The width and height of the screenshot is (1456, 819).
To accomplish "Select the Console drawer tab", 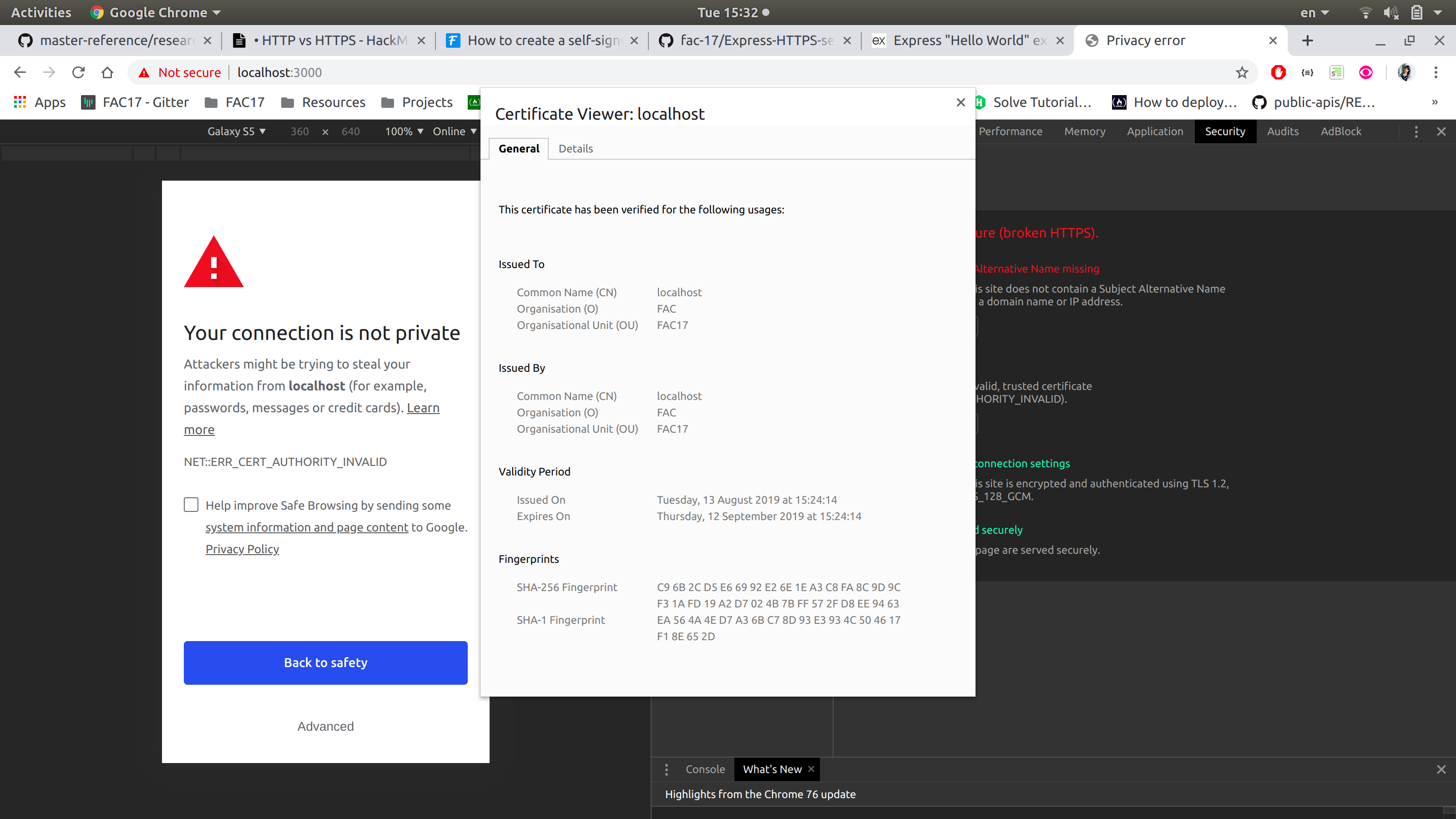I will click(x=705, y=769).
